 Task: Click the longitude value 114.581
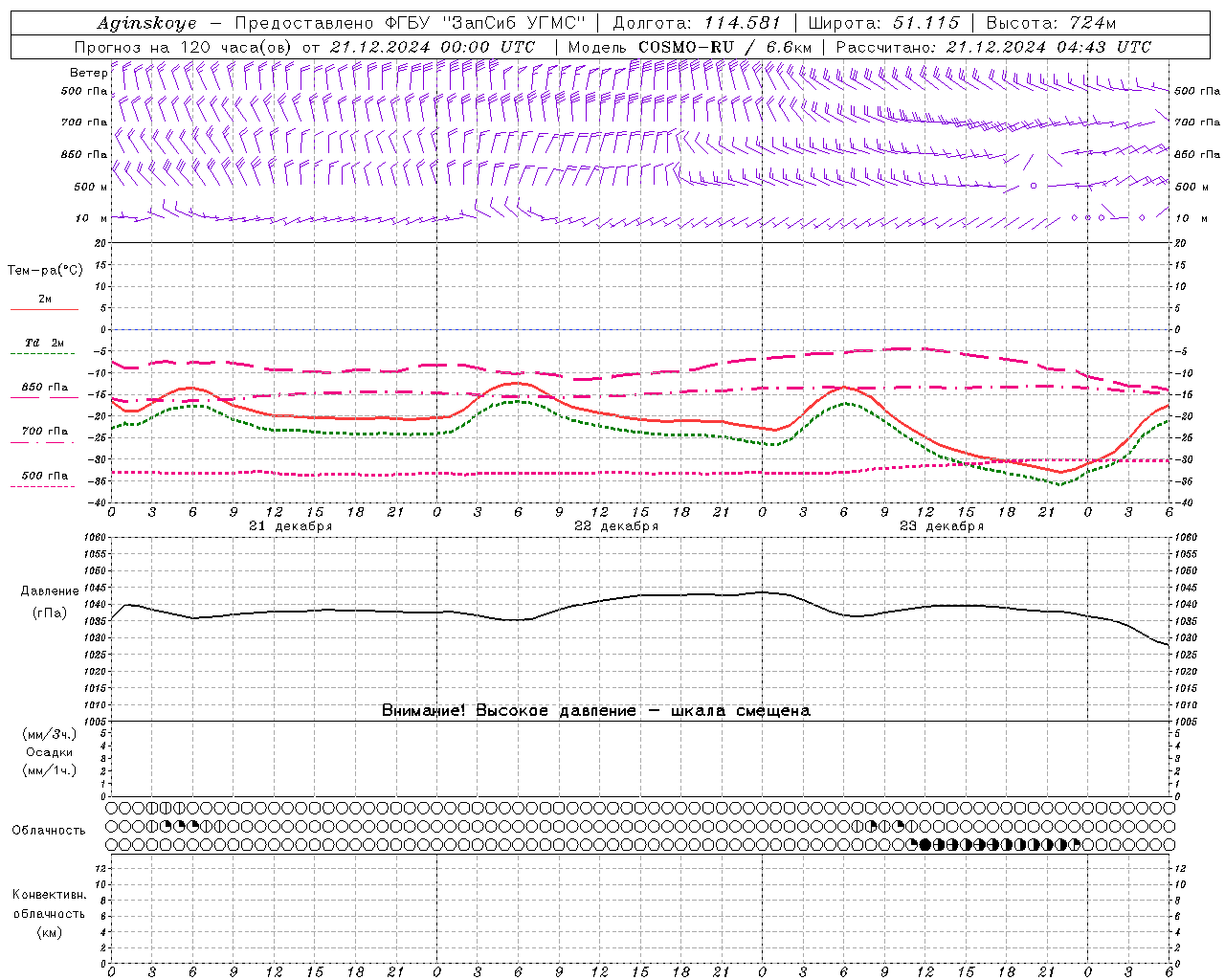743,23
